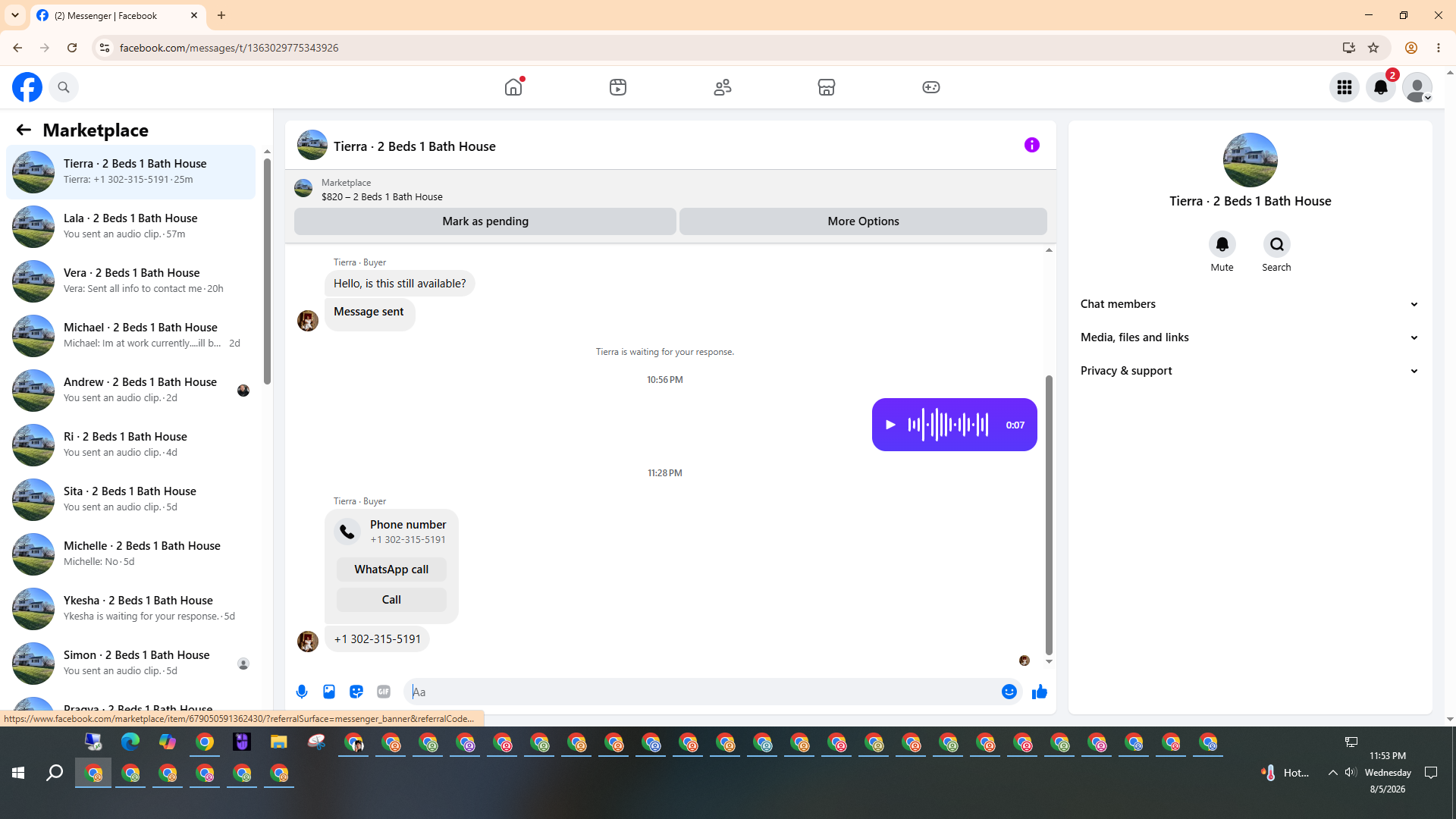Open the Windows Start menu
This screenshot has height=819, width=1456.
18,773
